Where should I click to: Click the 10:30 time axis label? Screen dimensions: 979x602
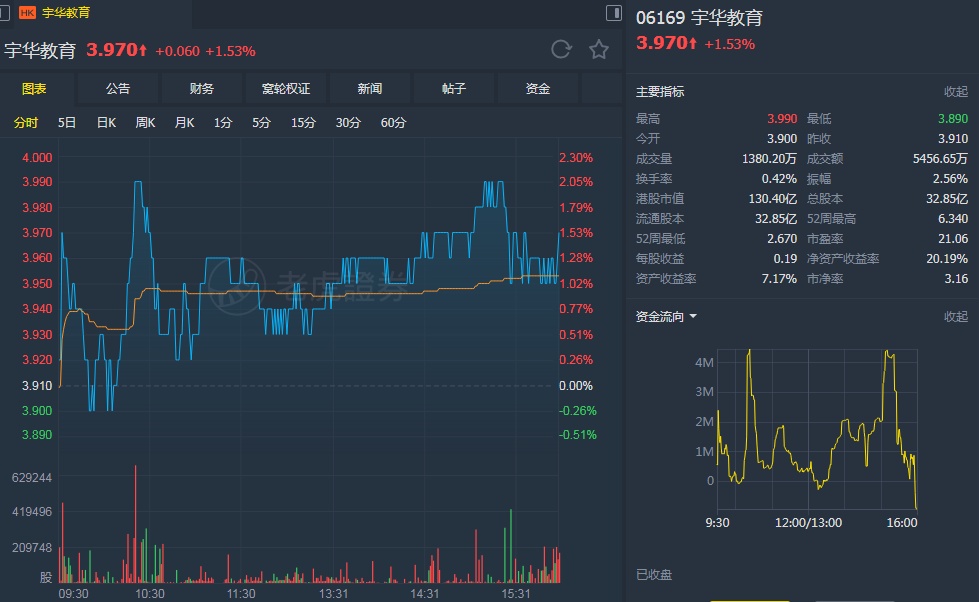coord(150,593)
